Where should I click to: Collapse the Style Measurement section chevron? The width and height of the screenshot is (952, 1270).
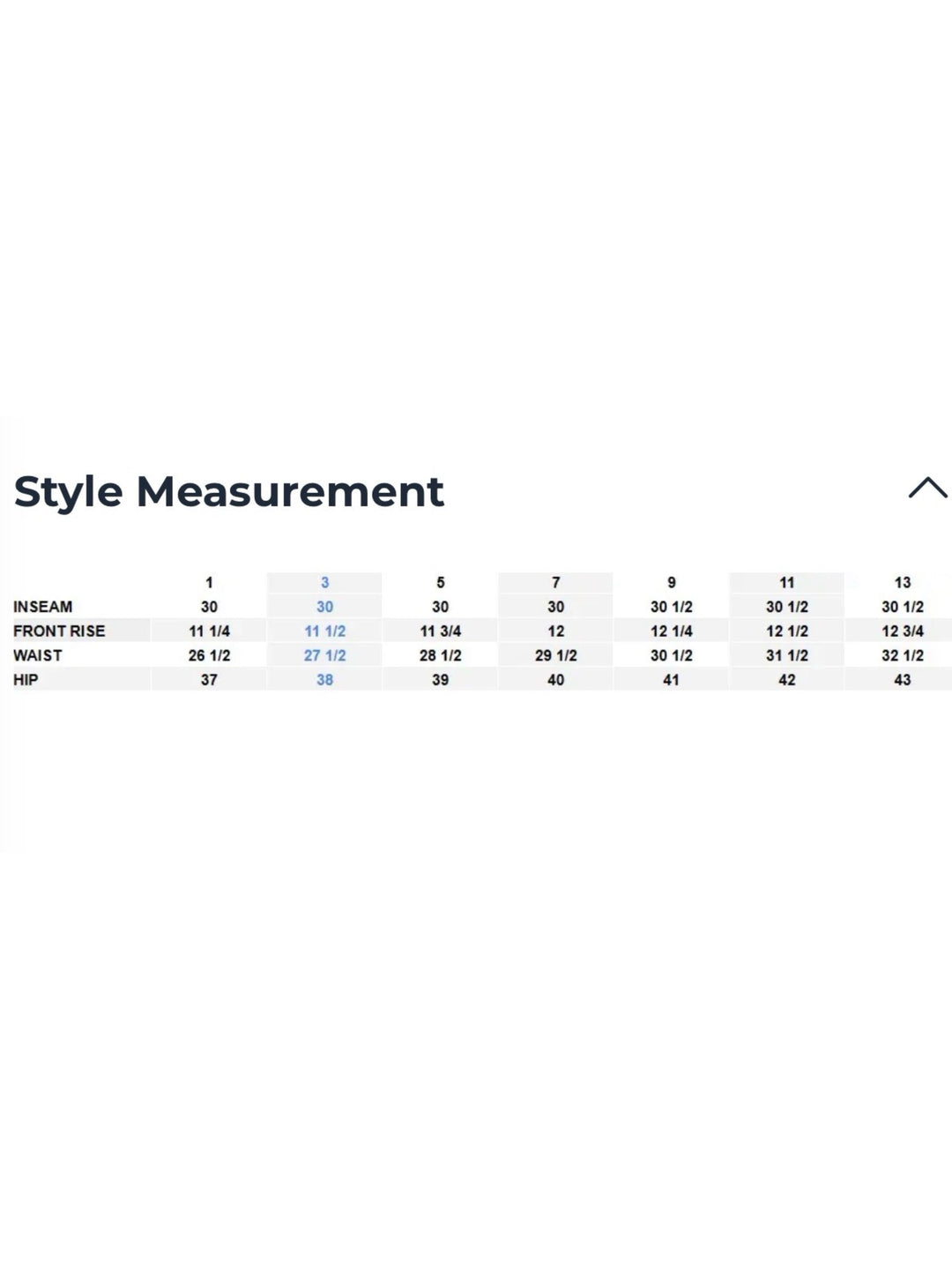pos(927,488)
